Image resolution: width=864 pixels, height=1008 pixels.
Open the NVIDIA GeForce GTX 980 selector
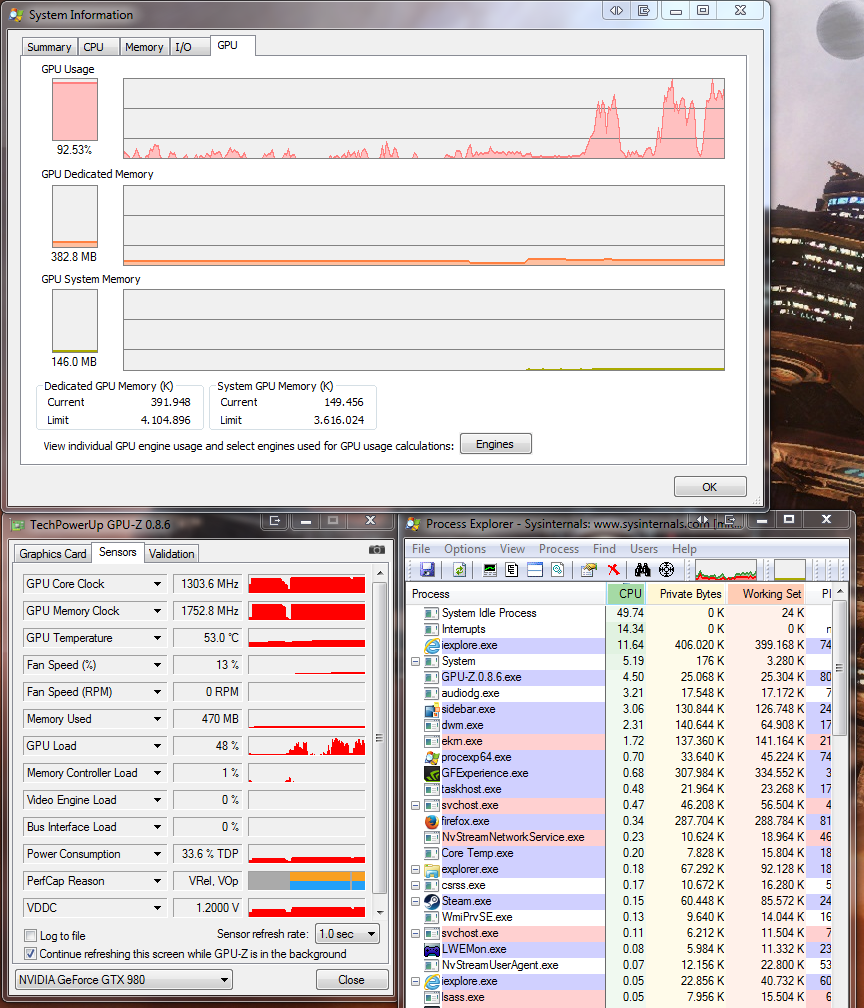coord(123,980)
